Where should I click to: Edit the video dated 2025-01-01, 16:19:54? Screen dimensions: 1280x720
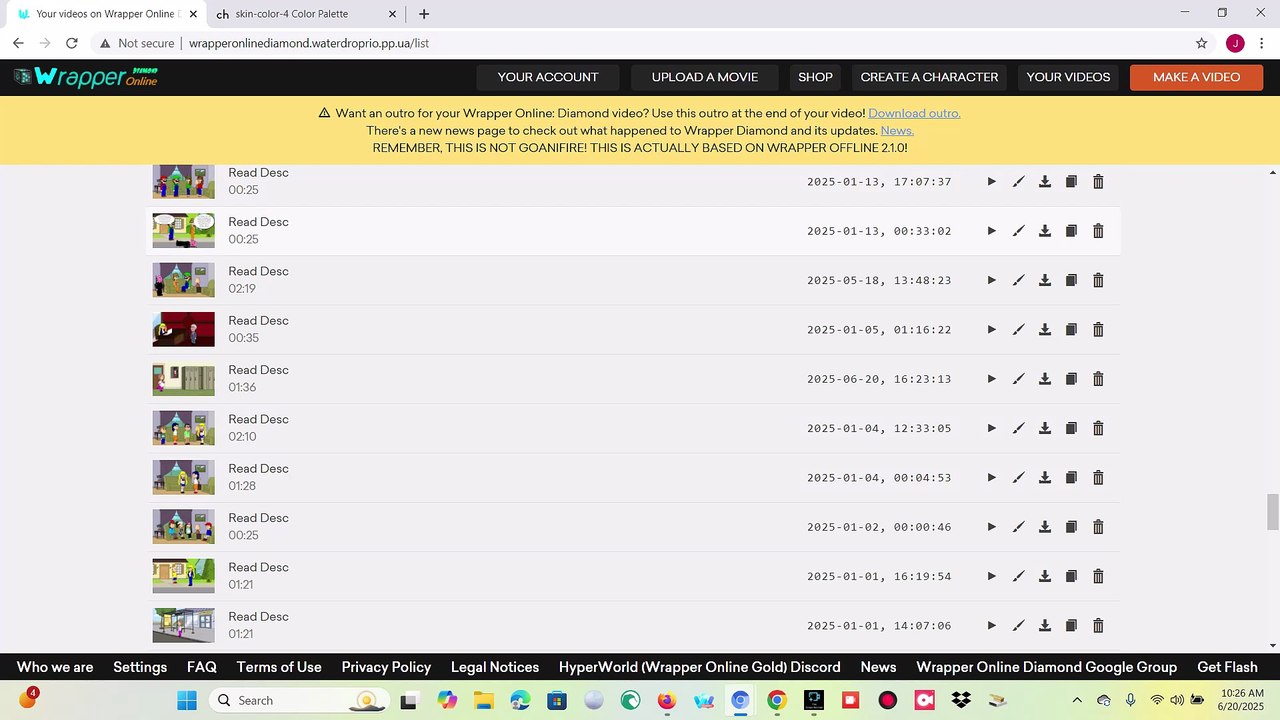tap(1018, 576)
